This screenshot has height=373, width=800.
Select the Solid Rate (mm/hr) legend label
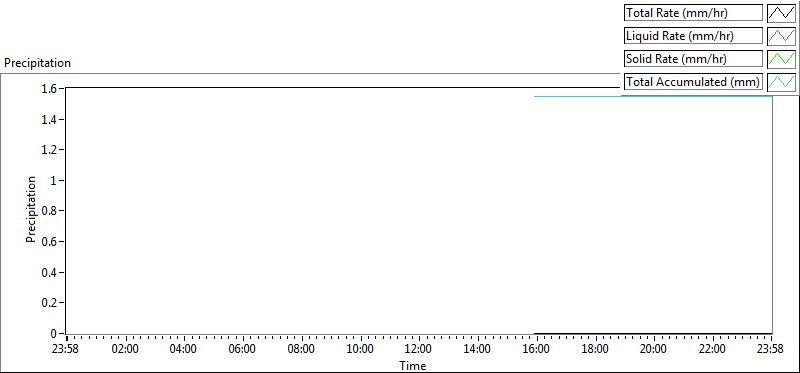pyautogui.click(x=693, y=59)
